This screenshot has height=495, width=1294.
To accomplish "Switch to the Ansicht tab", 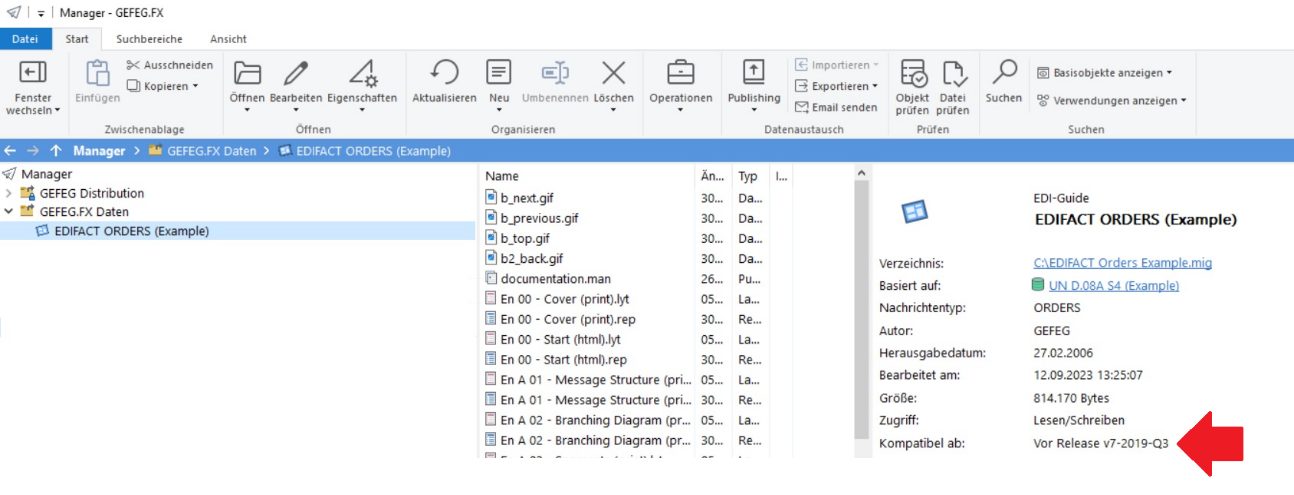I will (228, 39).
